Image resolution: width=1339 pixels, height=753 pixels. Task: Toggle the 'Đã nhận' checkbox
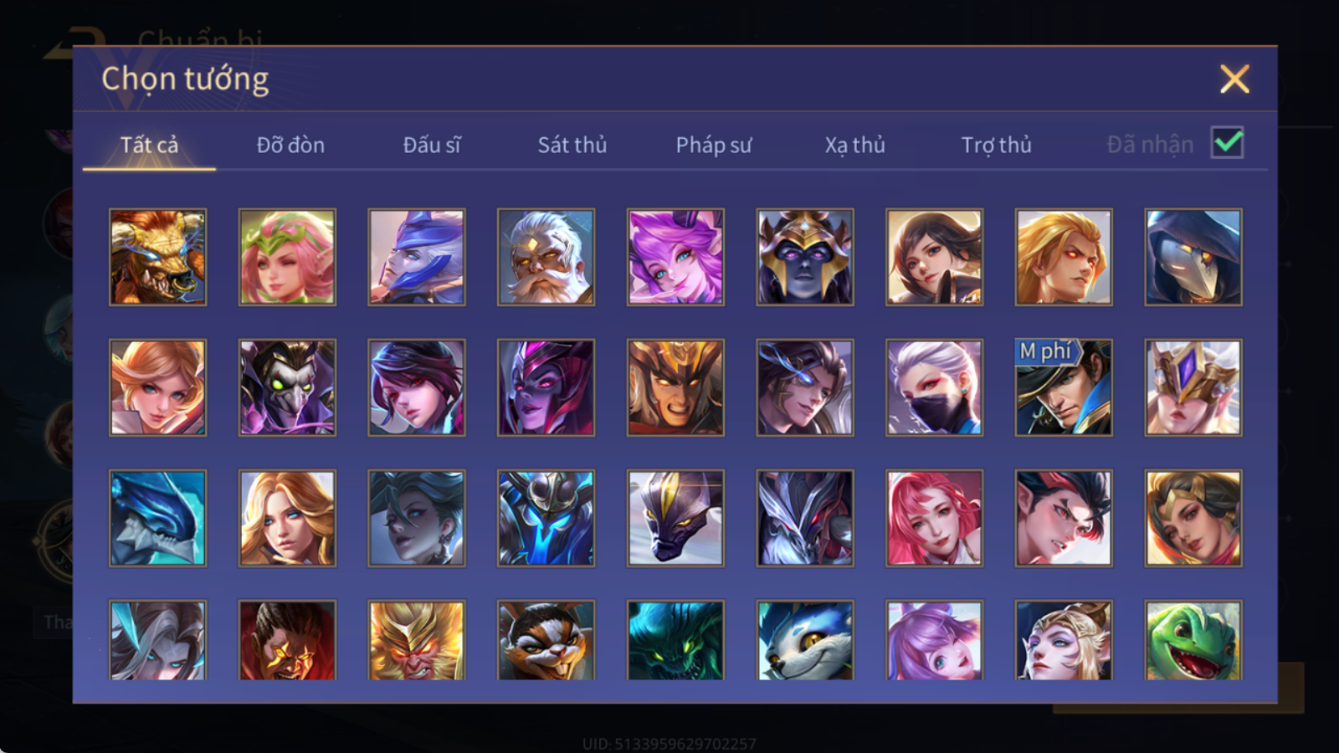1227,143
